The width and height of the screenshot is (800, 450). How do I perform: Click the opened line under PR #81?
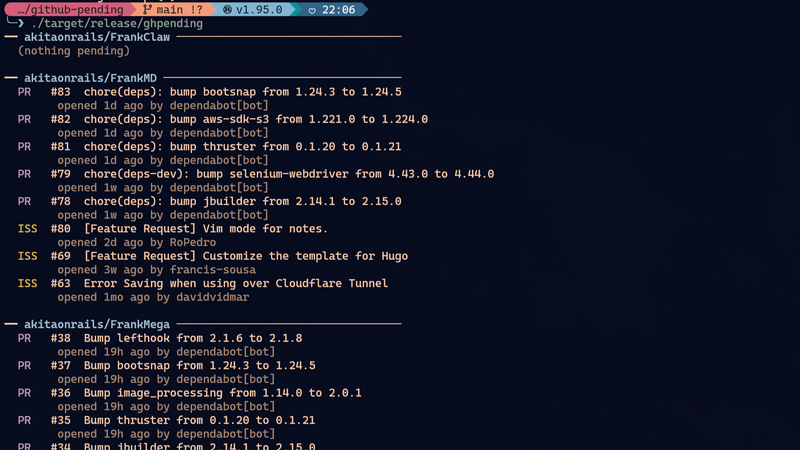163,160
